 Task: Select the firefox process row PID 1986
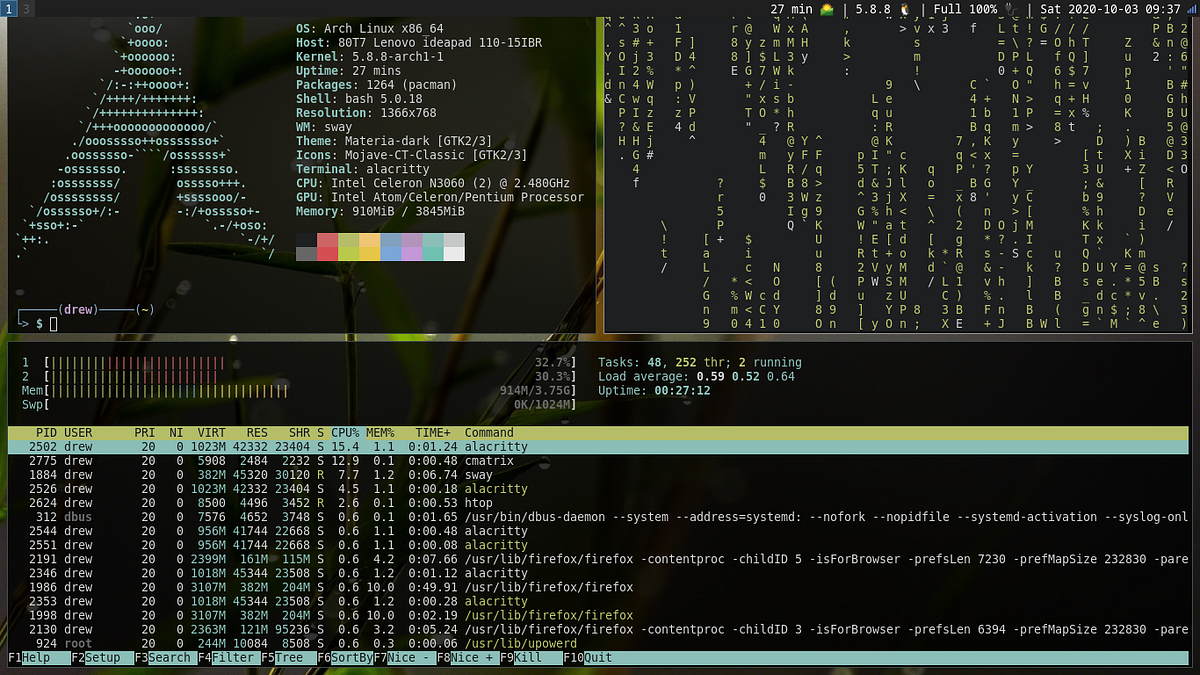[x=598, y=587]
